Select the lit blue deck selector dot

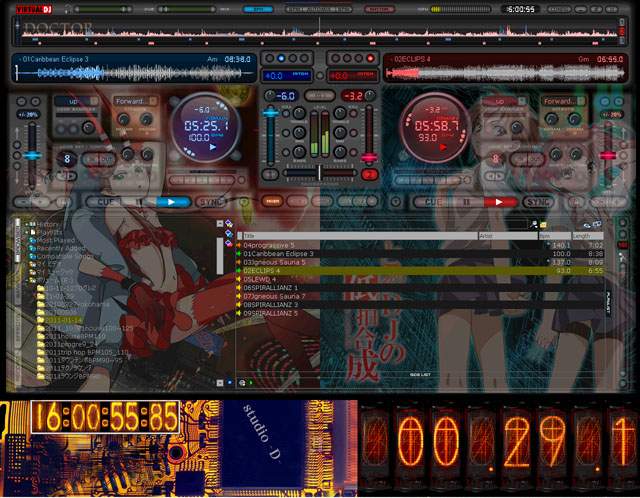coord(281,59)
